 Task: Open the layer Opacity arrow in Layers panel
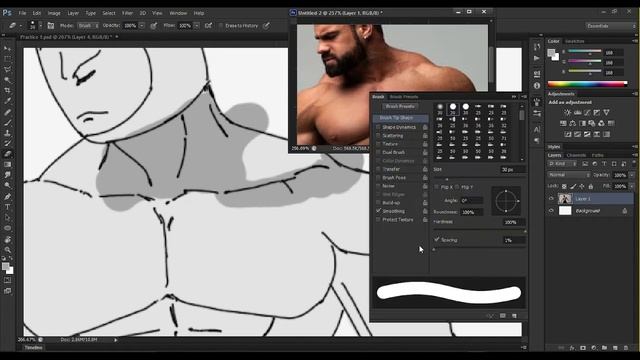632,175
